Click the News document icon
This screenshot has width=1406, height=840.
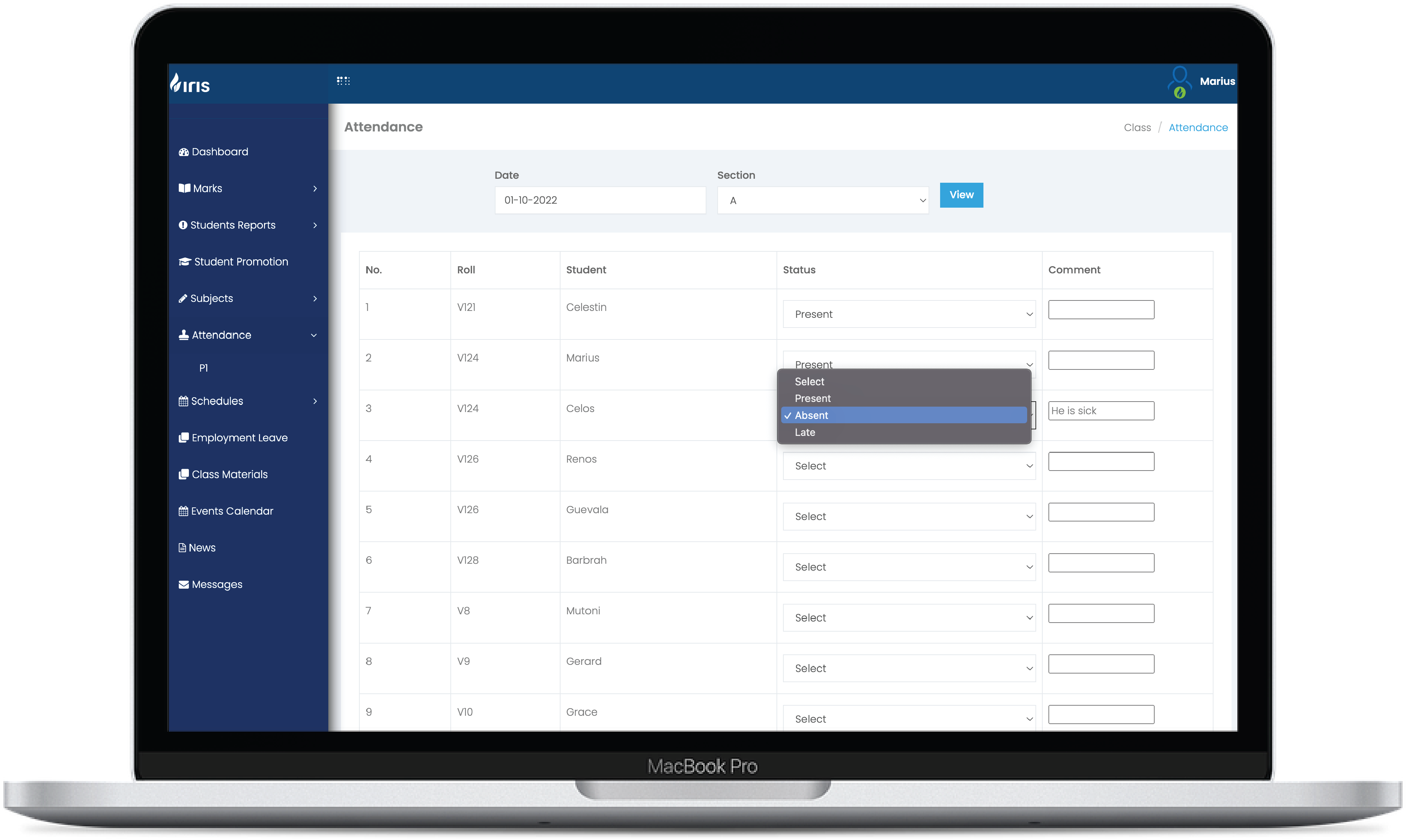(x=182, y=547)
